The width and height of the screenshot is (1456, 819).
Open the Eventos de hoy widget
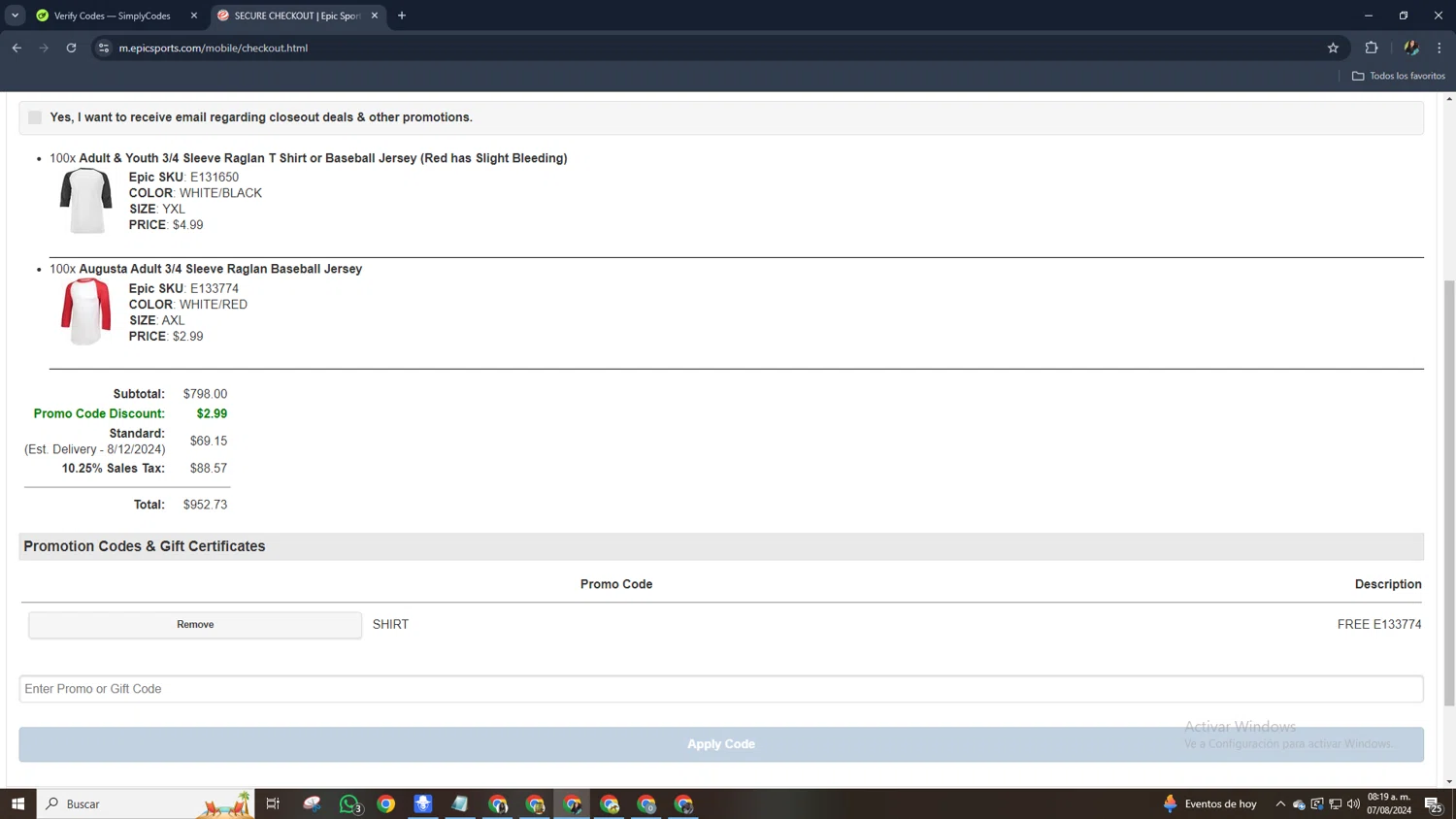pos(1210,803)
